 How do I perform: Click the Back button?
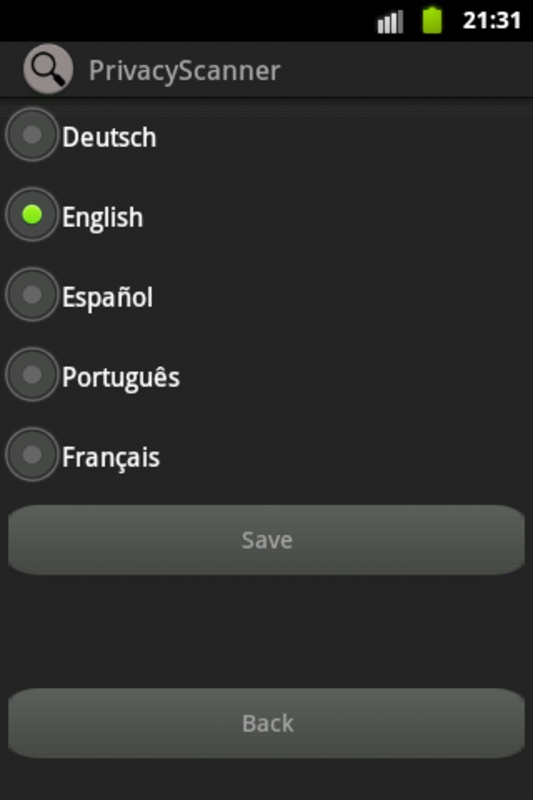[266, 723]
